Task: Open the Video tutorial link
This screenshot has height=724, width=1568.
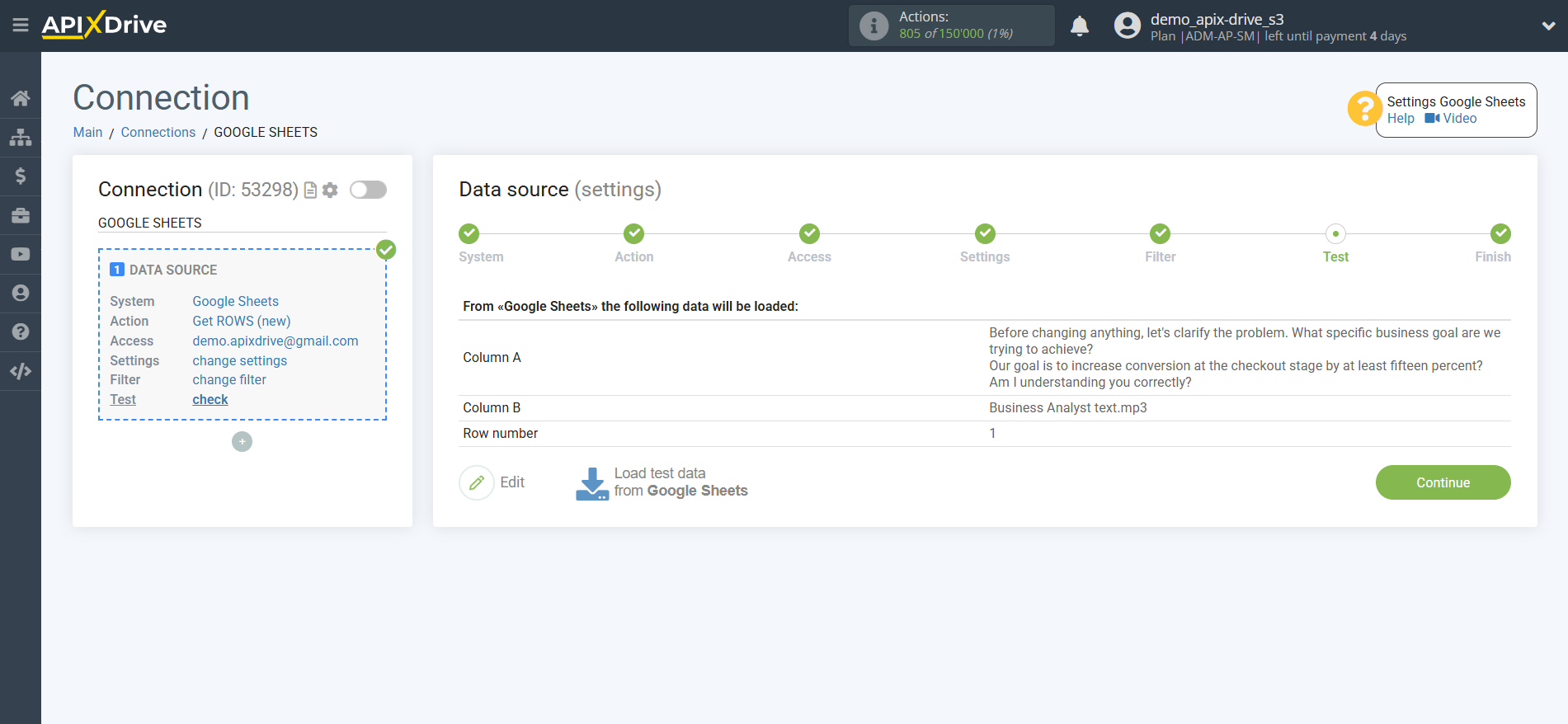Action: coord(1451,119)
